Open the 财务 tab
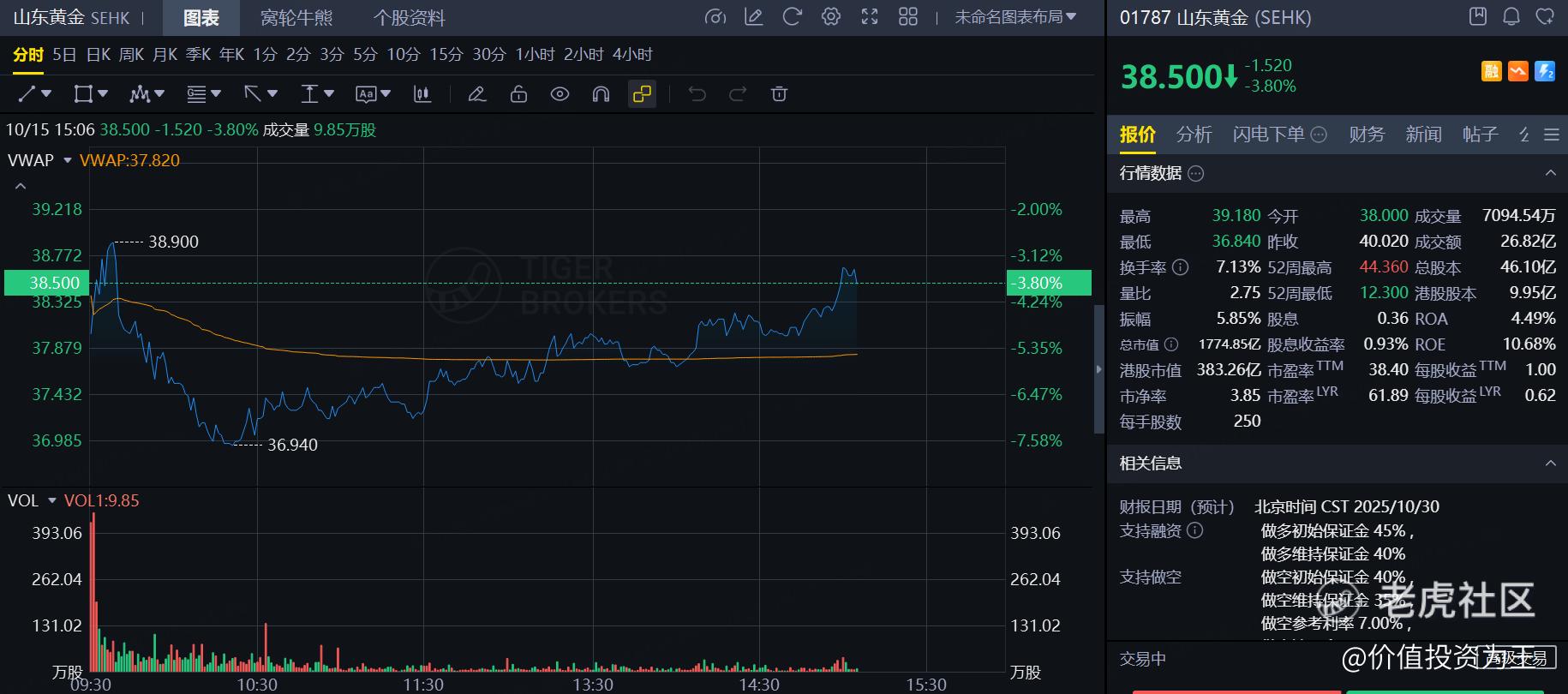This screenshot has height=694, width=1568. pos(1366,135)
